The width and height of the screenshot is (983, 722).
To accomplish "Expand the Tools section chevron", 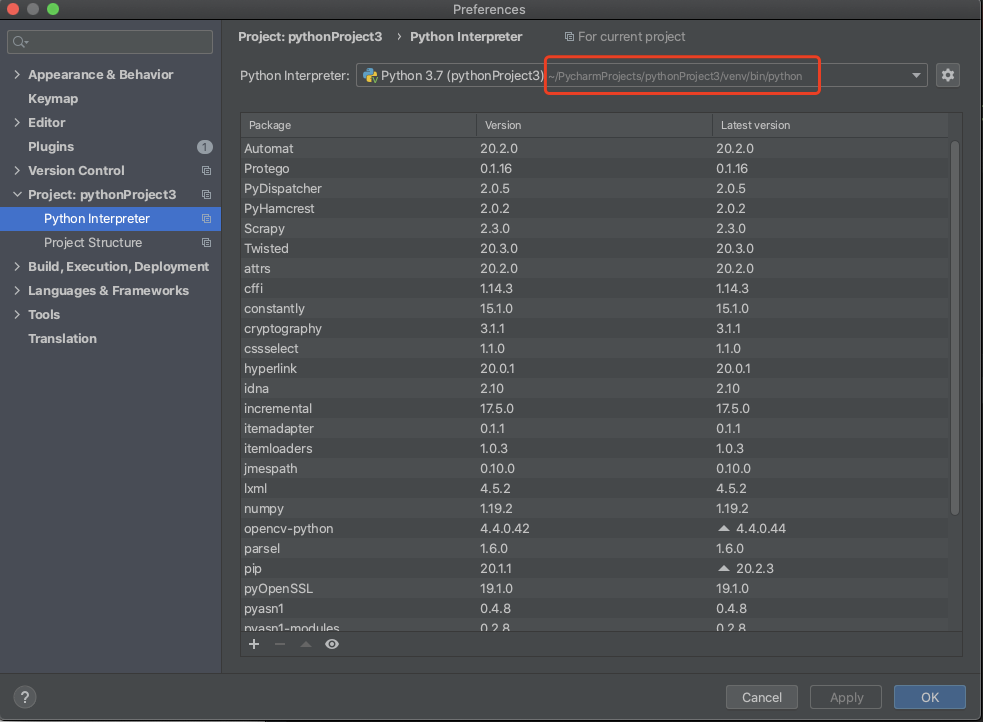I will click(x=17, y=315).
